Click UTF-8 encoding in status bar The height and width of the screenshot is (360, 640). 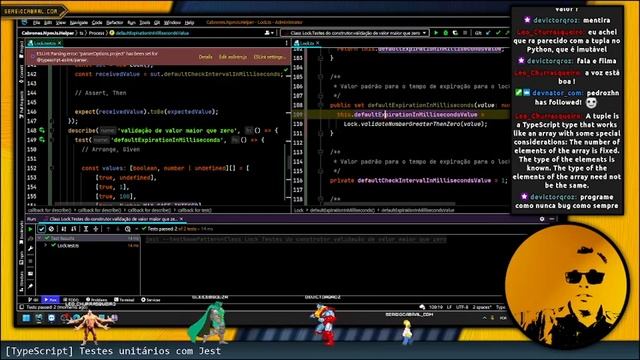462,307
